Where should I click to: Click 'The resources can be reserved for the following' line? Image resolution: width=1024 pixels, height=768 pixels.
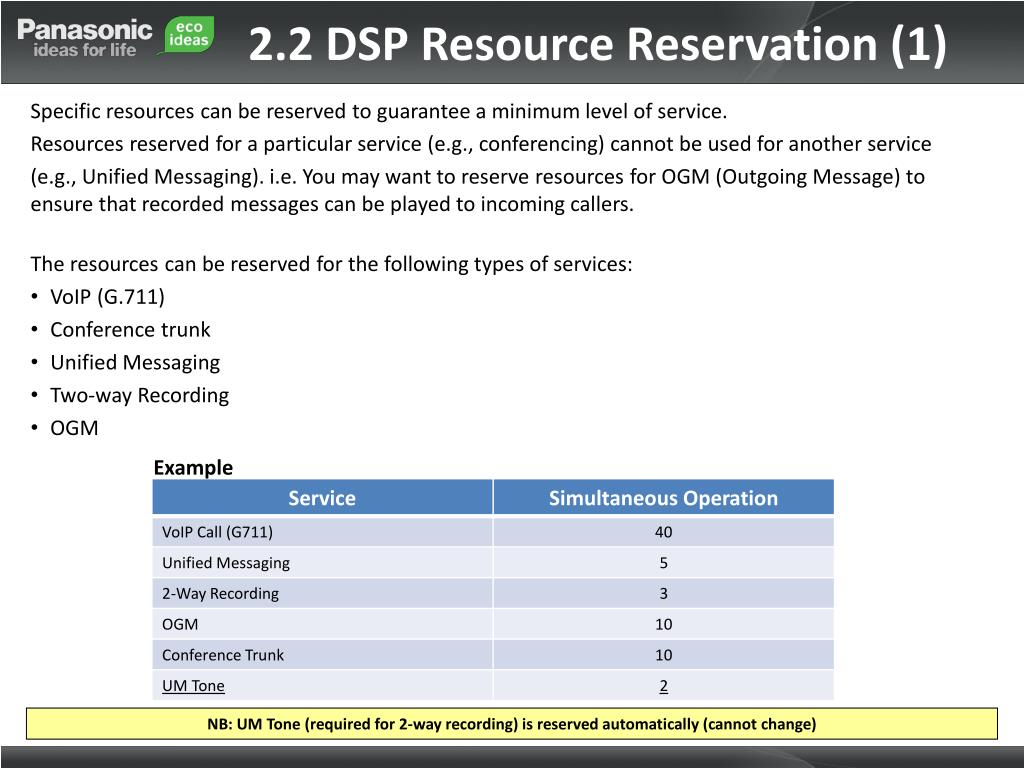(331, 264)
